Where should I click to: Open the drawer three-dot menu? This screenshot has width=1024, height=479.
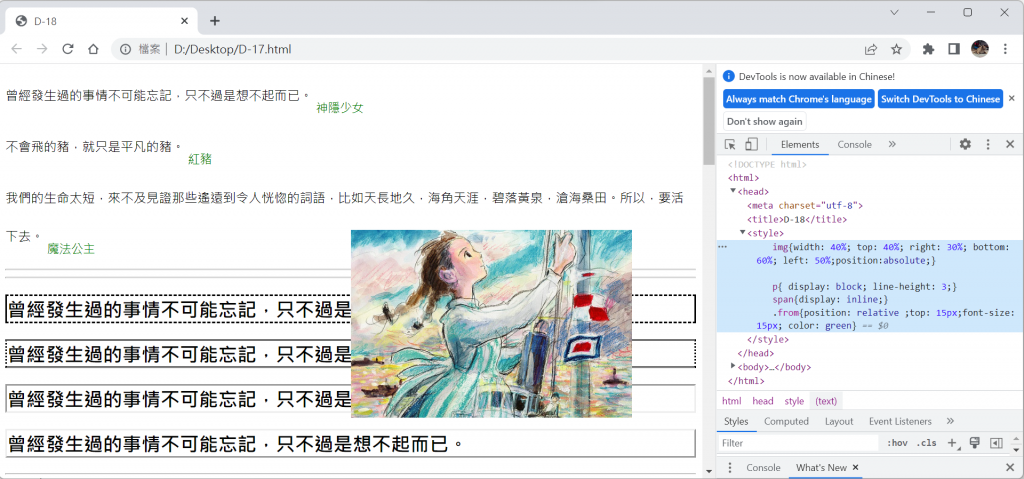click(x=730, y=467)
